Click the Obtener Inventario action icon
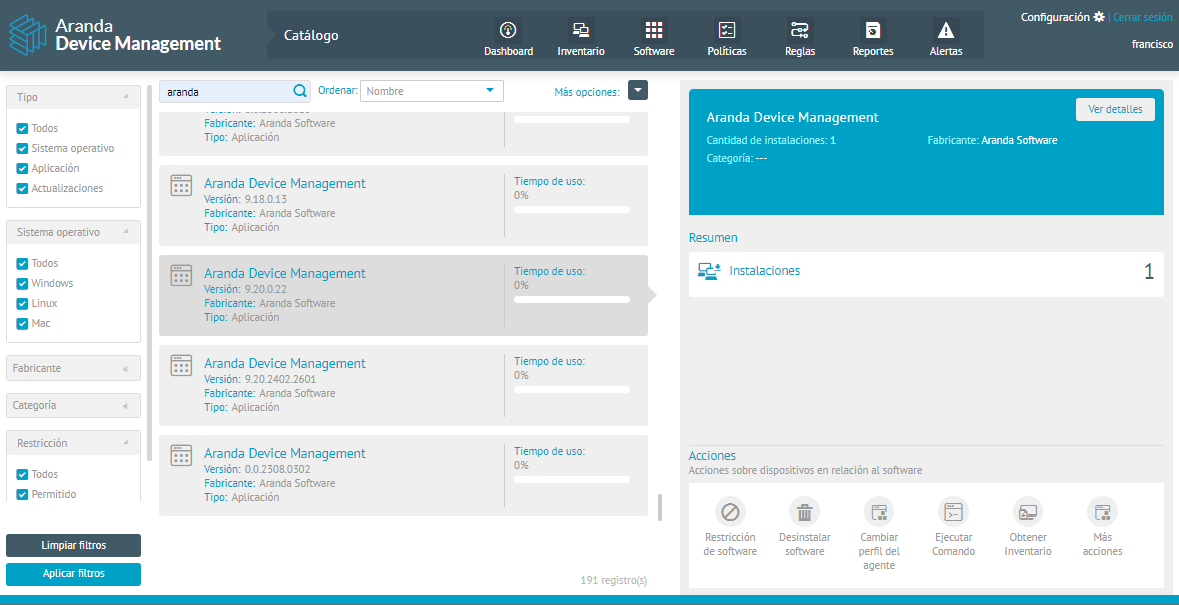This screenshot has width=1179, height=605. click(x=1027, y=512)
